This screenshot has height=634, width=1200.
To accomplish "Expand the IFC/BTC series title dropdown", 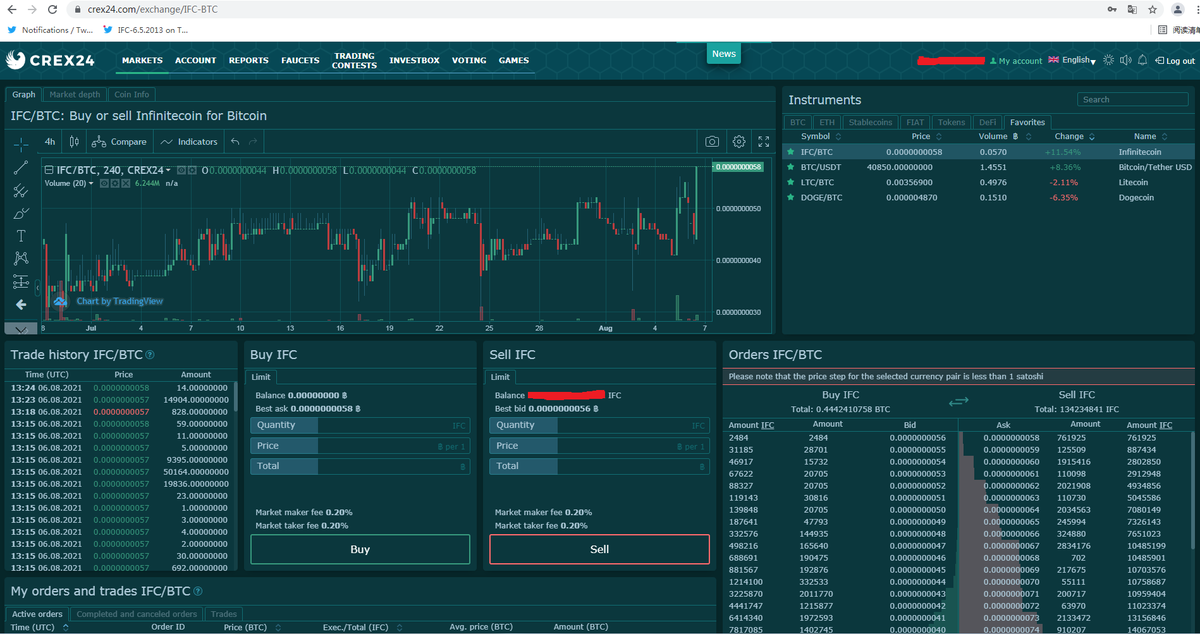I will [x=168, y=170].
